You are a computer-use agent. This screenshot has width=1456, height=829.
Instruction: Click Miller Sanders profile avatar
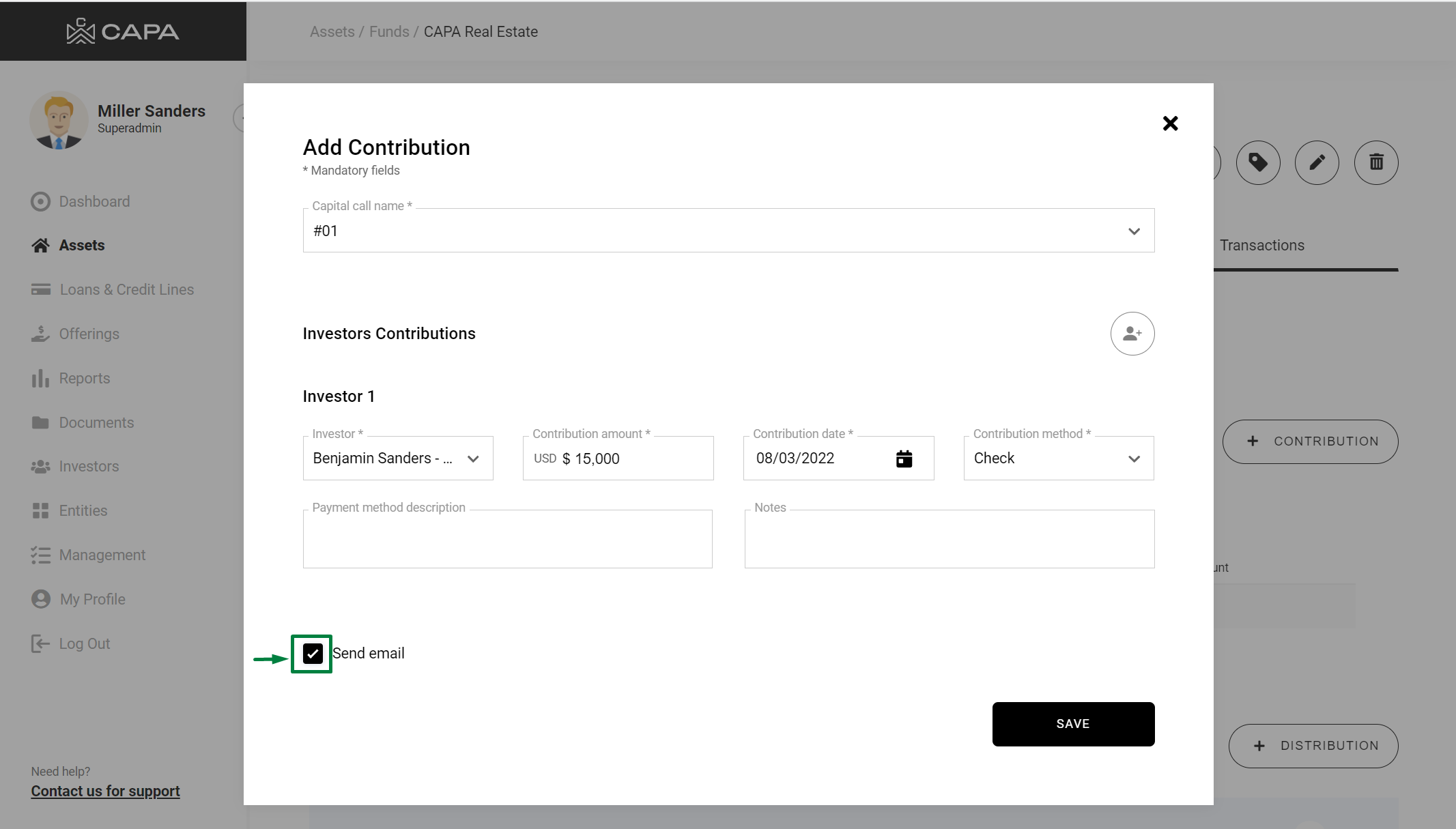click(x=59, y=120)
